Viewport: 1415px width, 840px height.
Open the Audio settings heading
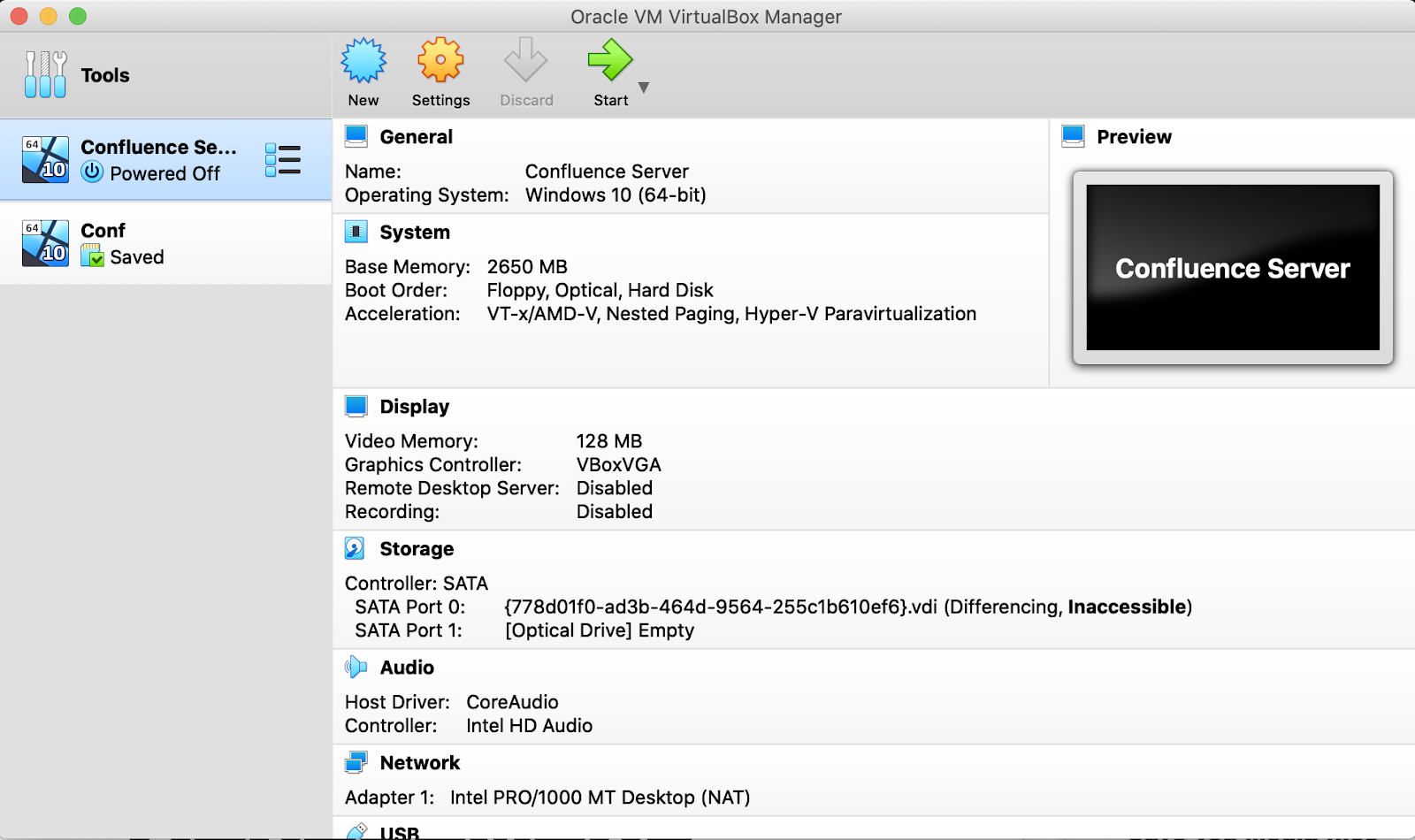tap(407, 668)
